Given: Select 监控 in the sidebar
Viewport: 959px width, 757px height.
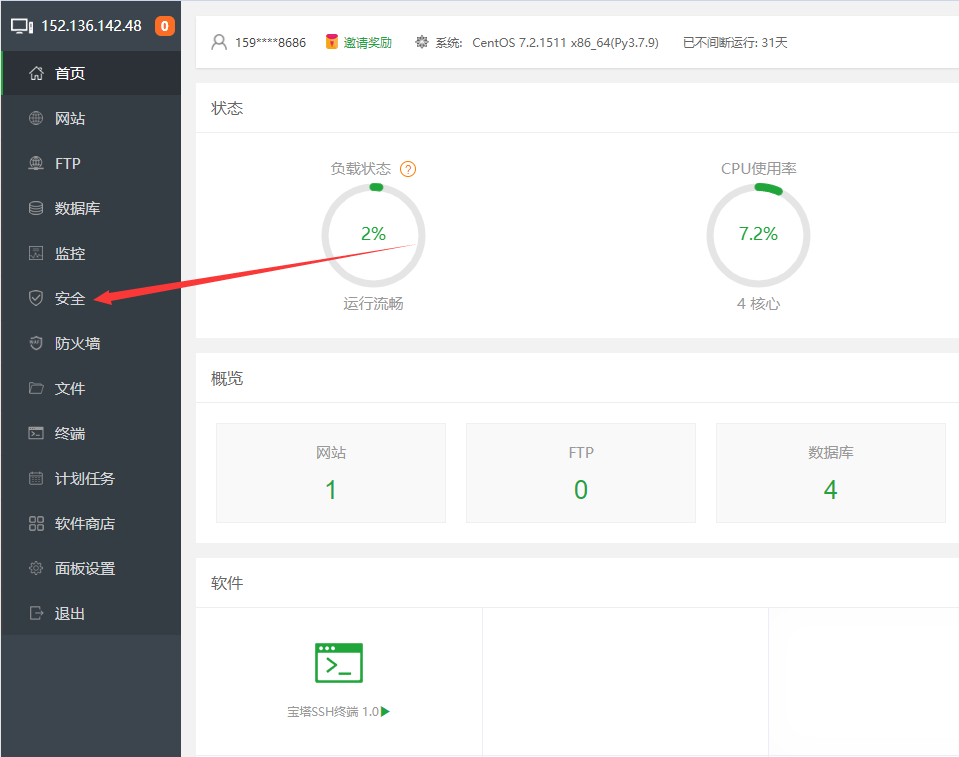Looking at the screenshot, I should pos(69,253).
